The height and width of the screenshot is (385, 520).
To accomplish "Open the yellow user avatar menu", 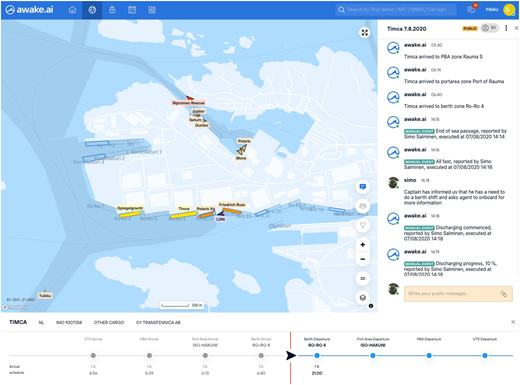I will [x=509, y=10].
